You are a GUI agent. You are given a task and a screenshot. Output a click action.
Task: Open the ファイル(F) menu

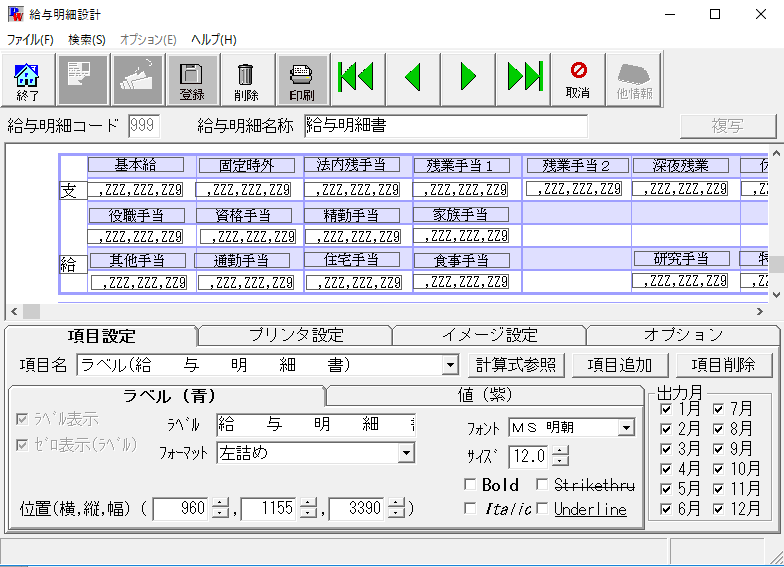30,40
